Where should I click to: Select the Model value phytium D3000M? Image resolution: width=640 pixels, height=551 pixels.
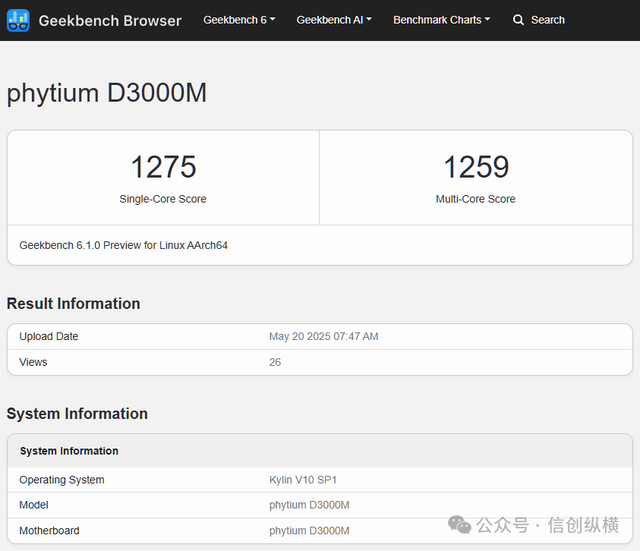[x=309, y=505]
